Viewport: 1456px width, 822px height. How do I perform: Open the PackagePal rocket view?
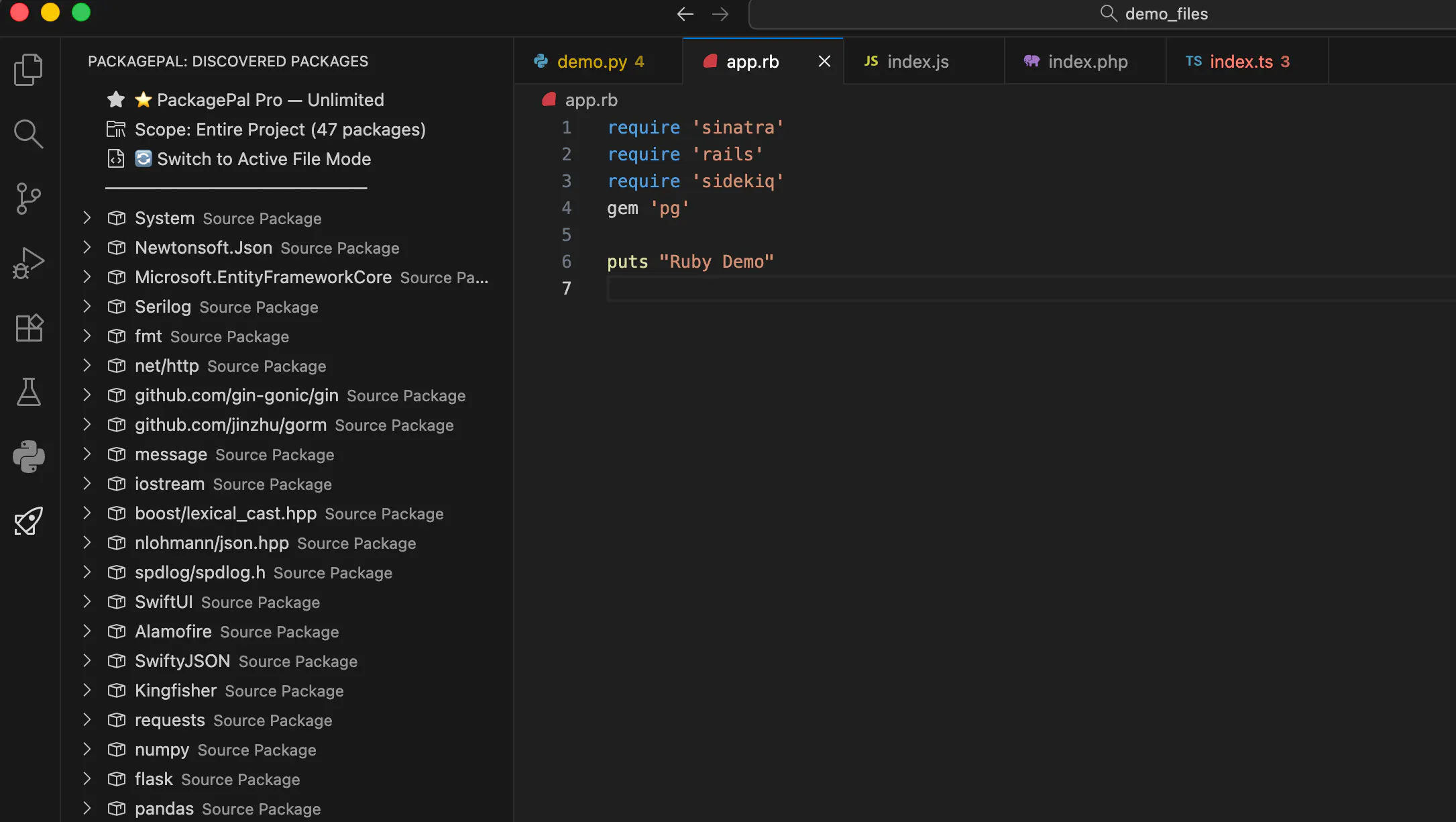[28, 521]
